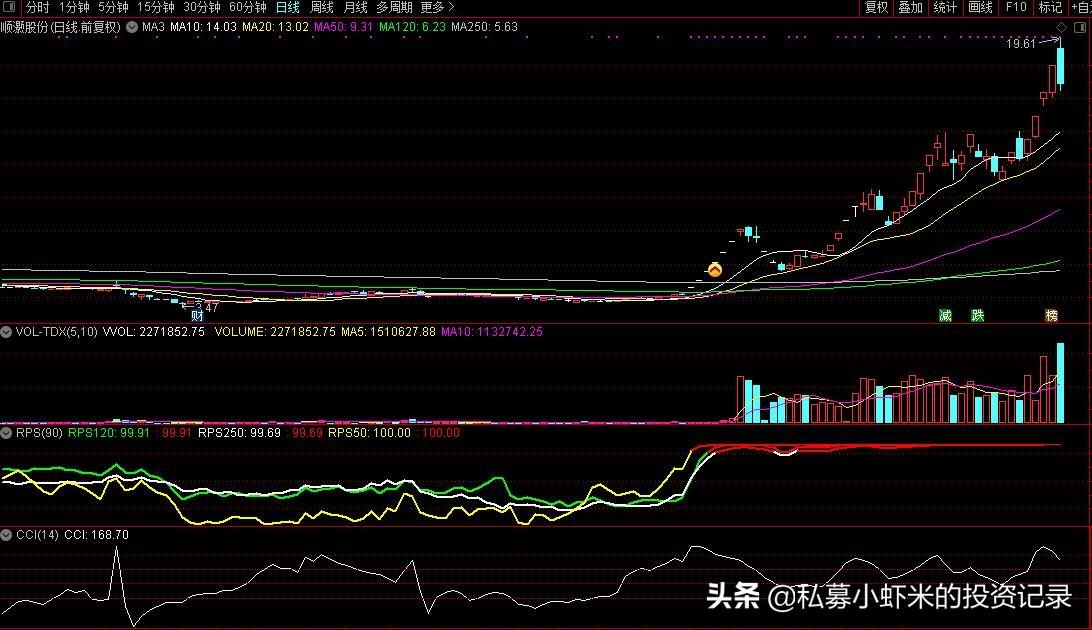Click the 标记 mark button
The height and width of the screenshot is (630, 1092).
[x=1050, y=7]
